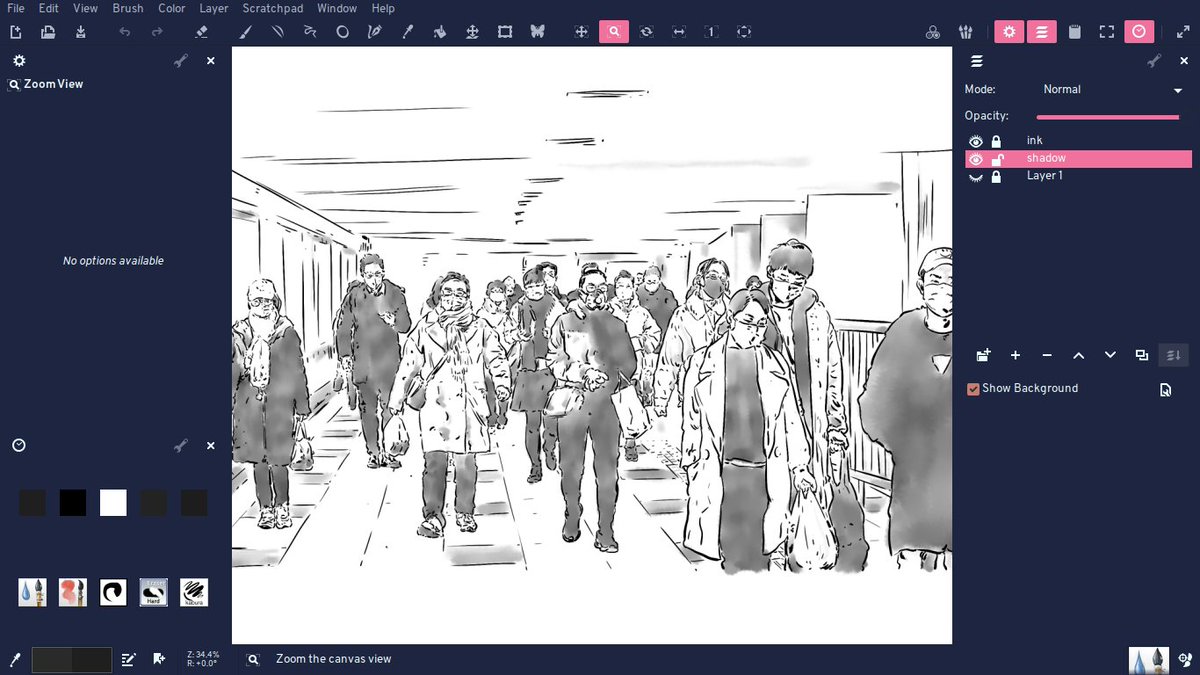Save the document with toolbar icon
The image size is (1200, 675).
click(80, 32)
